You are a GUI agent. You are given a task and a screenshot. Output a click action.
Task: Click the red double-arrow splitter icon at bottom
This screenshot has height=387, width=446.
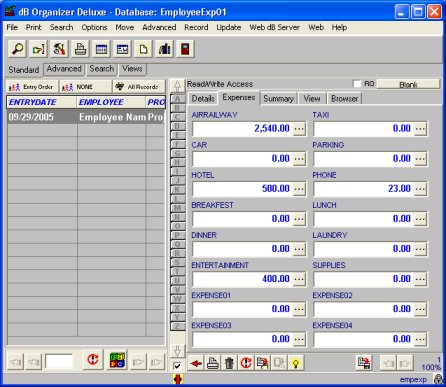[x=178, y=379]
